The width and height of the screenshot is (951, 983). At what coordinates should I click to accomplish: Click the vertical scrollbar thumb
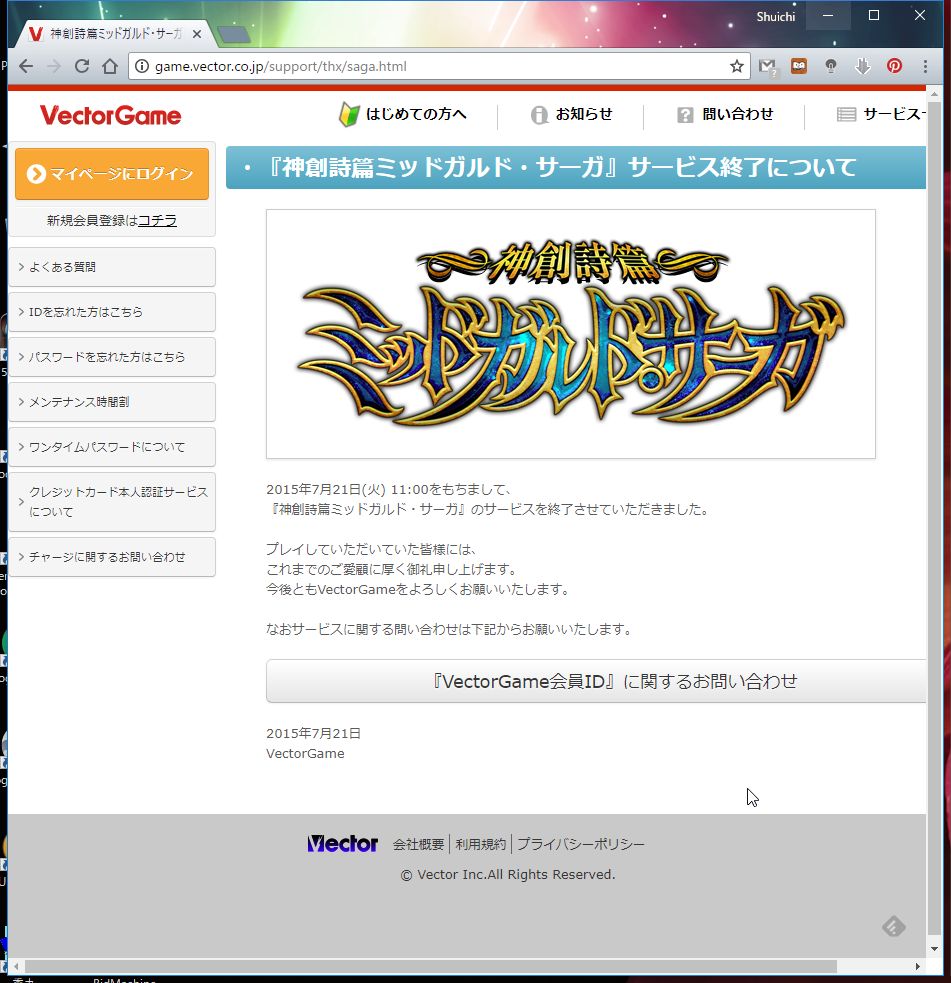(x=934, y=517)
